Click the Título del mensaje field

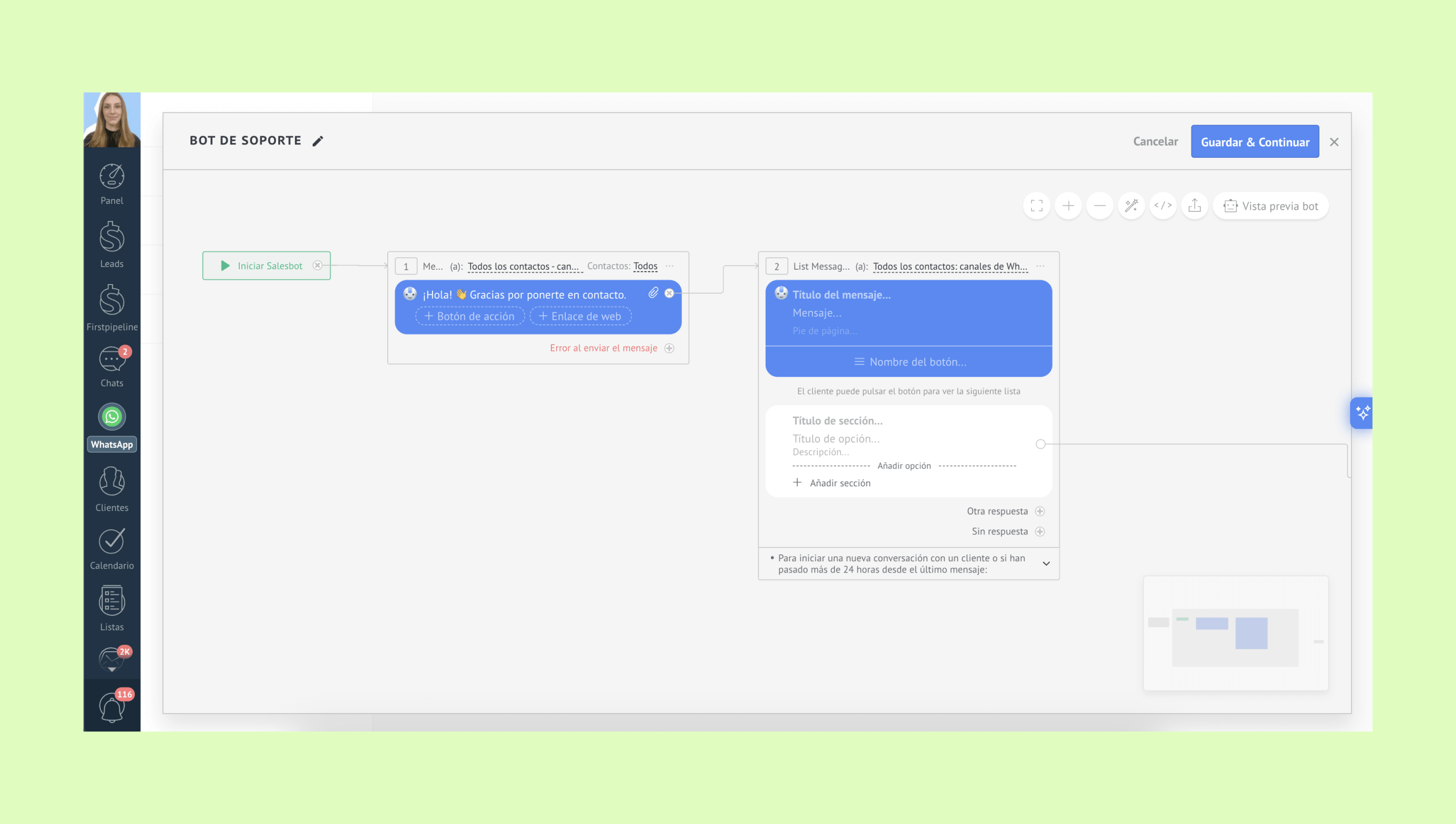[x=842, y=295]
